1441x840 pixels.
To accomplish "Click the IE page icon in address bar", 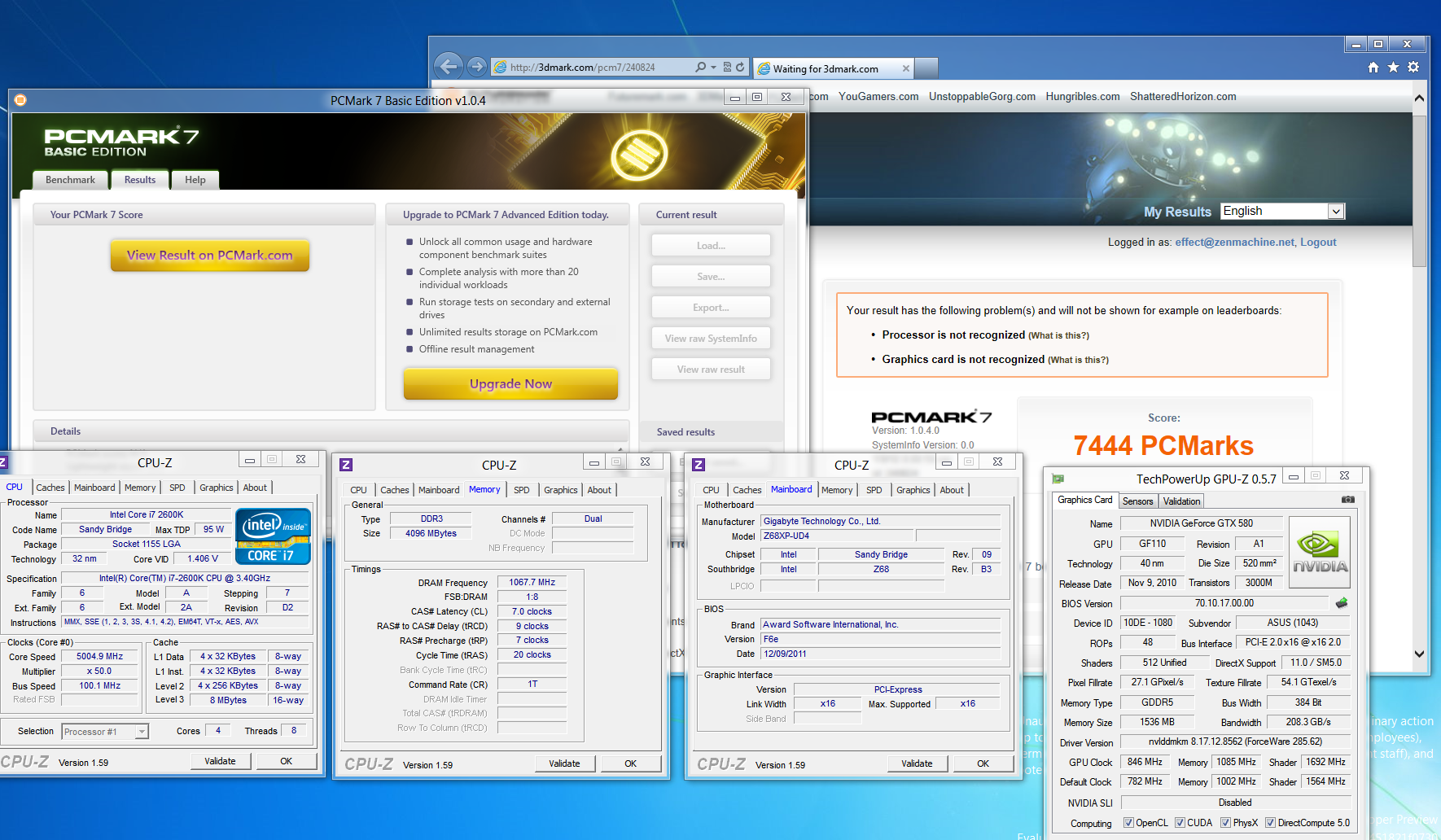I will [x=501, y=68].
